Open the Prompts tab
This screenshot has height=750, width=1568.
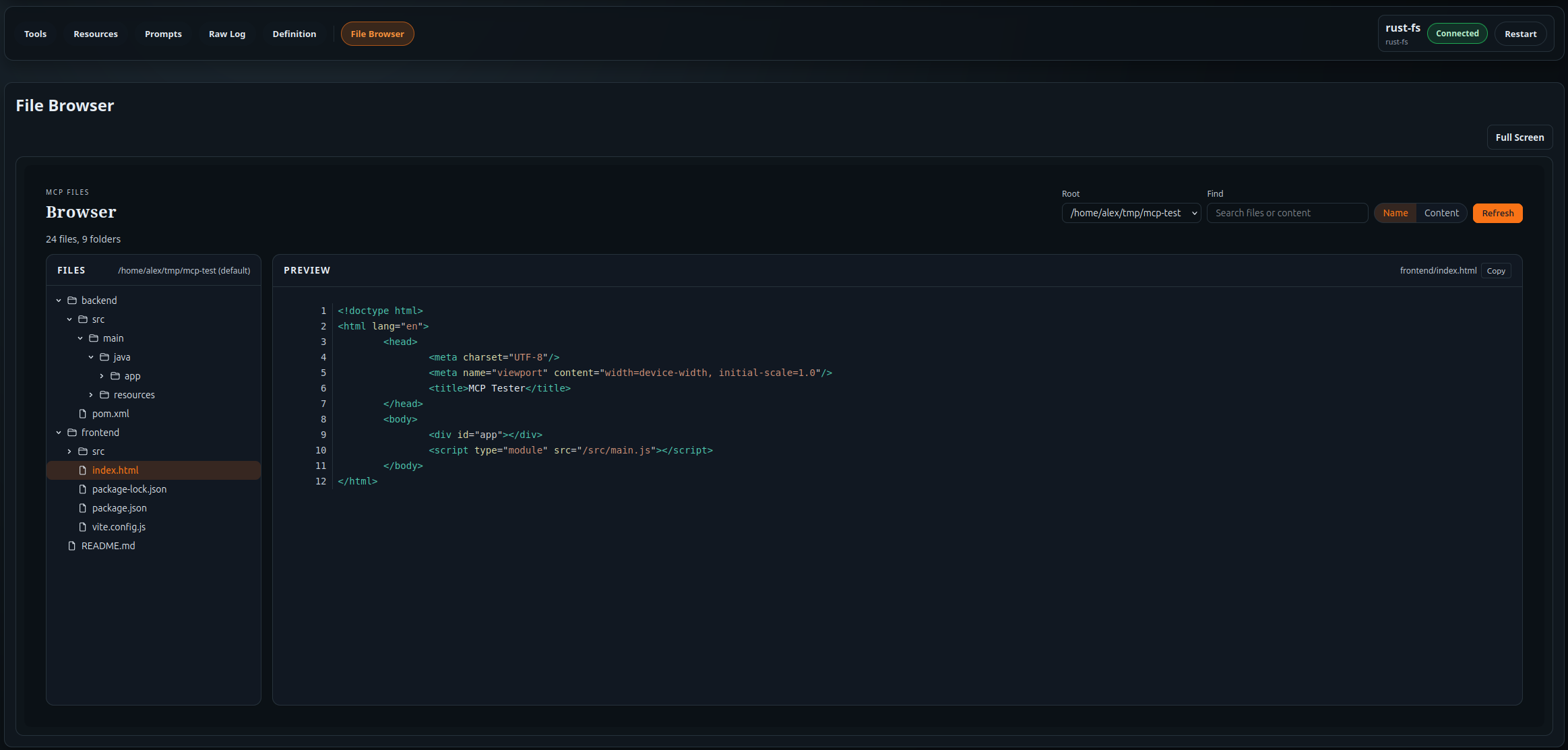pyautogui.click(x=163, y=33)
